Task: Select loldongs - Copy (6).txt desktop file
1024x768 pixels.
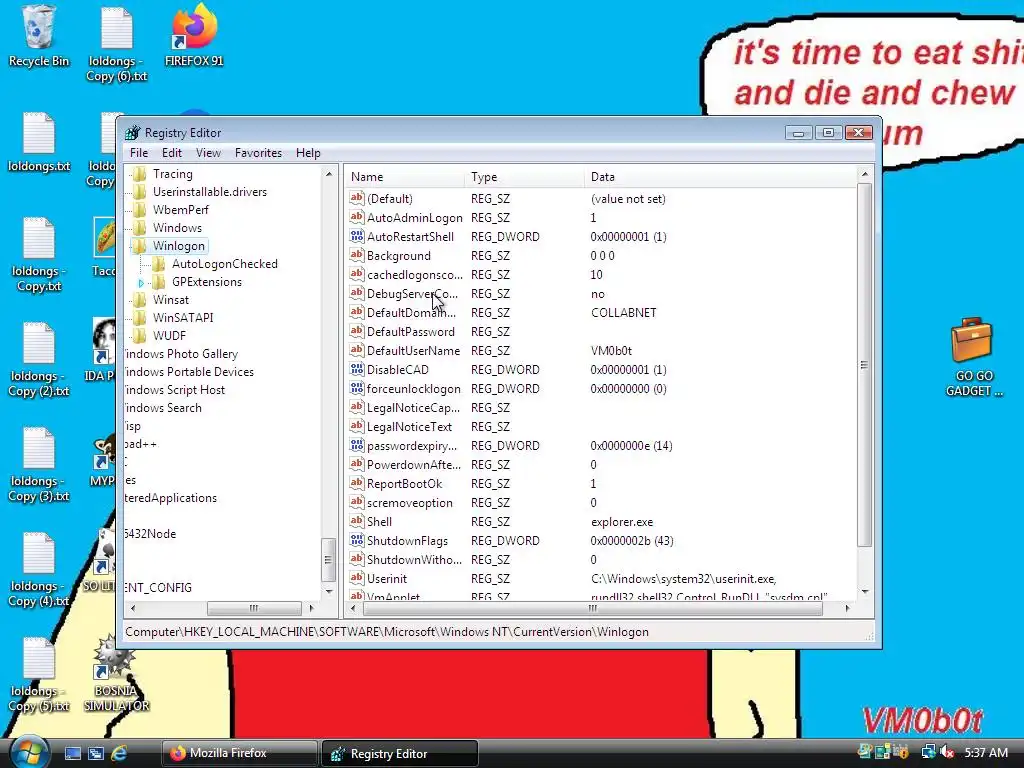Action: [x=116, y=44]
